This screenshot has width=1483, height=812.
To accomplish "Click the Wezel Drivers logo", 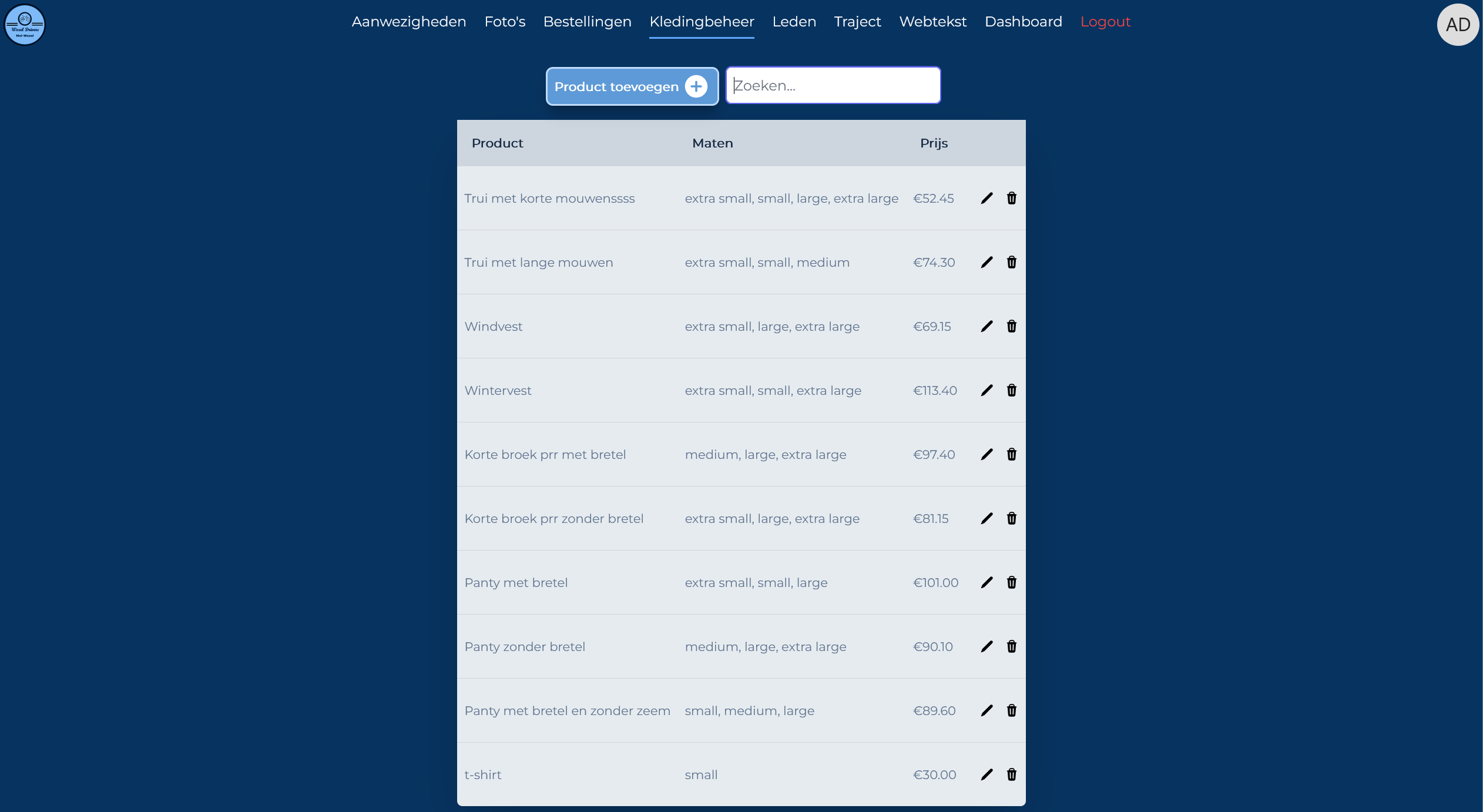I will coord(25,25).
